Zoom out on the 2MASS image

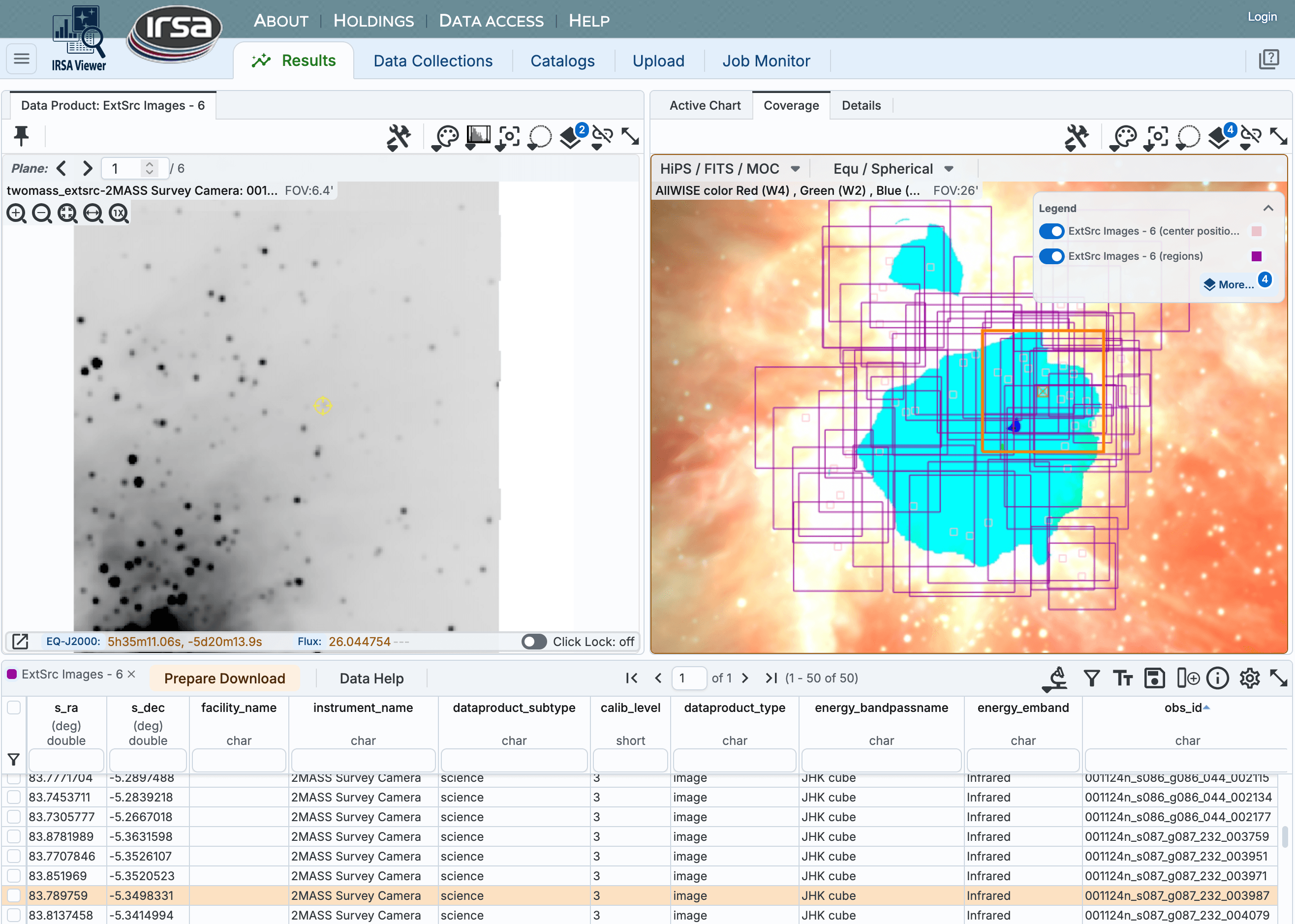(41, 214)
